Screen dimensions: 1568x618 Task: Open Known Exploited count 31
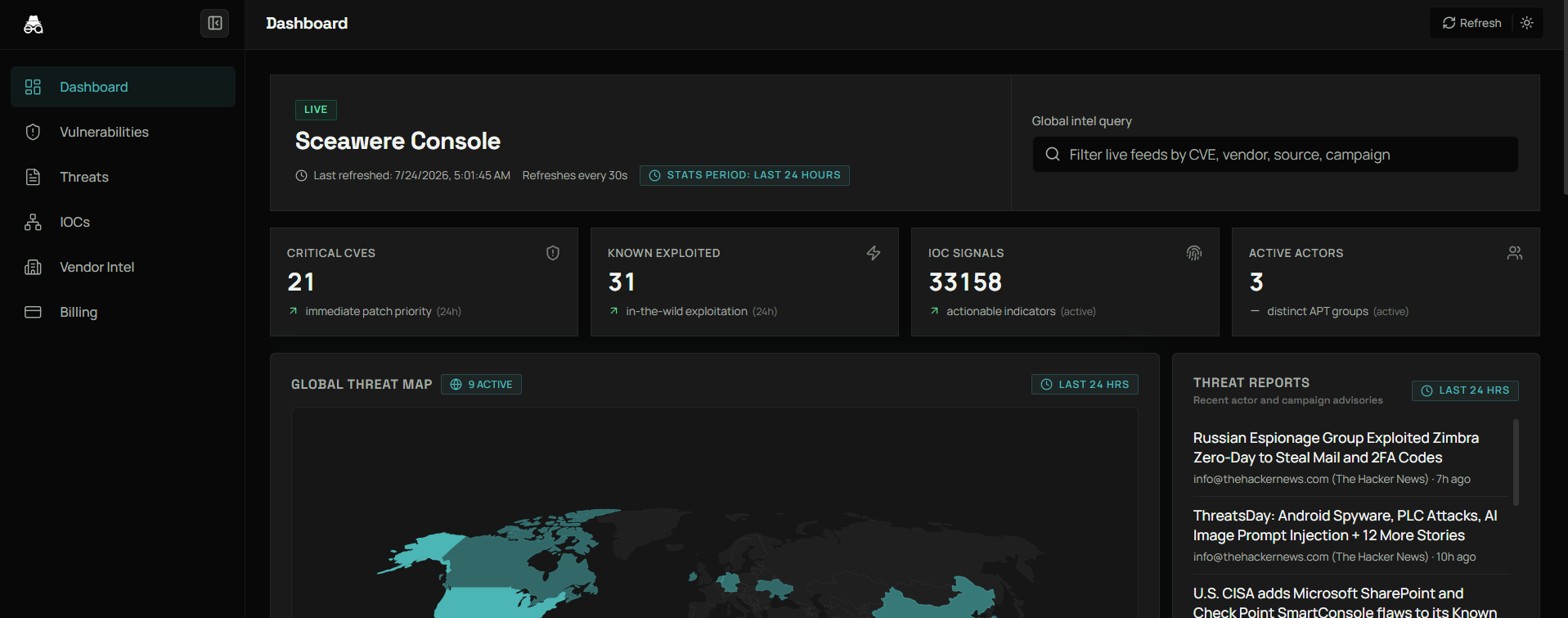[x=622, y=282]
